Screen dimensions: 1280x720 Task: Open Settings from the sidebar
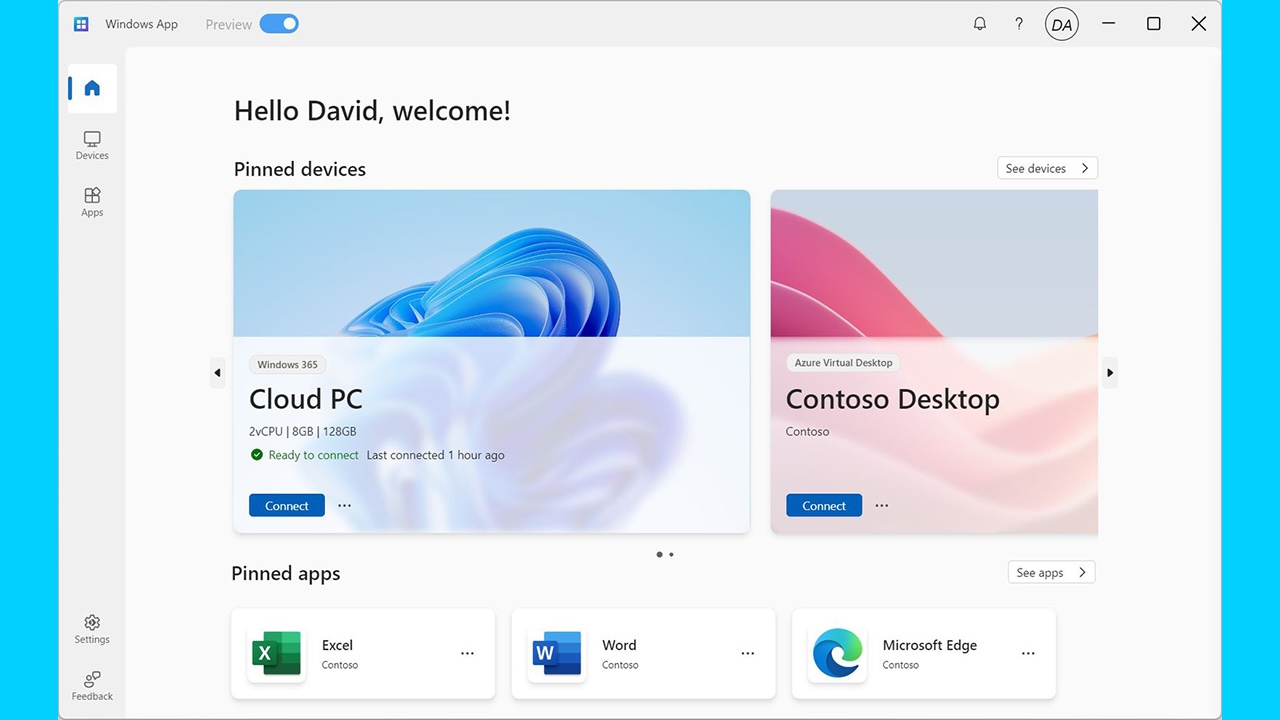pos(91,628)
